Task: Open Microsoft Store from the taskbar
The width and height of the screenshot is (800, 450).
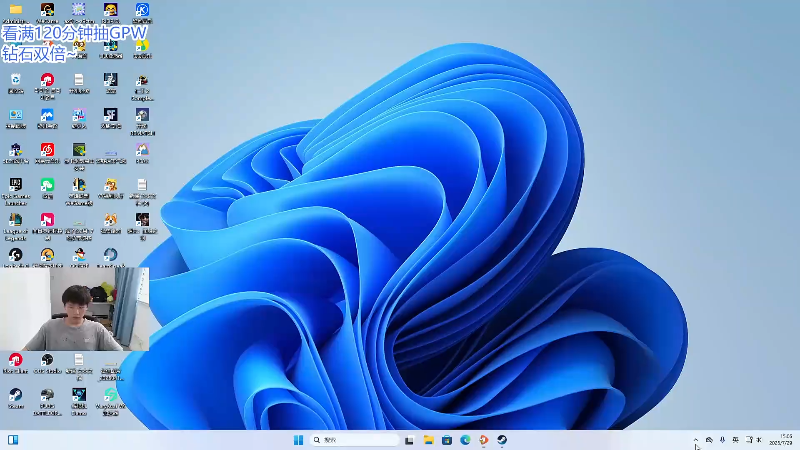Action: click(447, 440)
